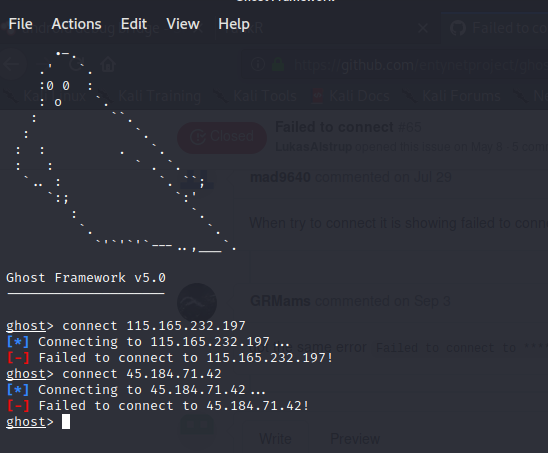Click lock icon in browser address bar

[x=278, y=65]
